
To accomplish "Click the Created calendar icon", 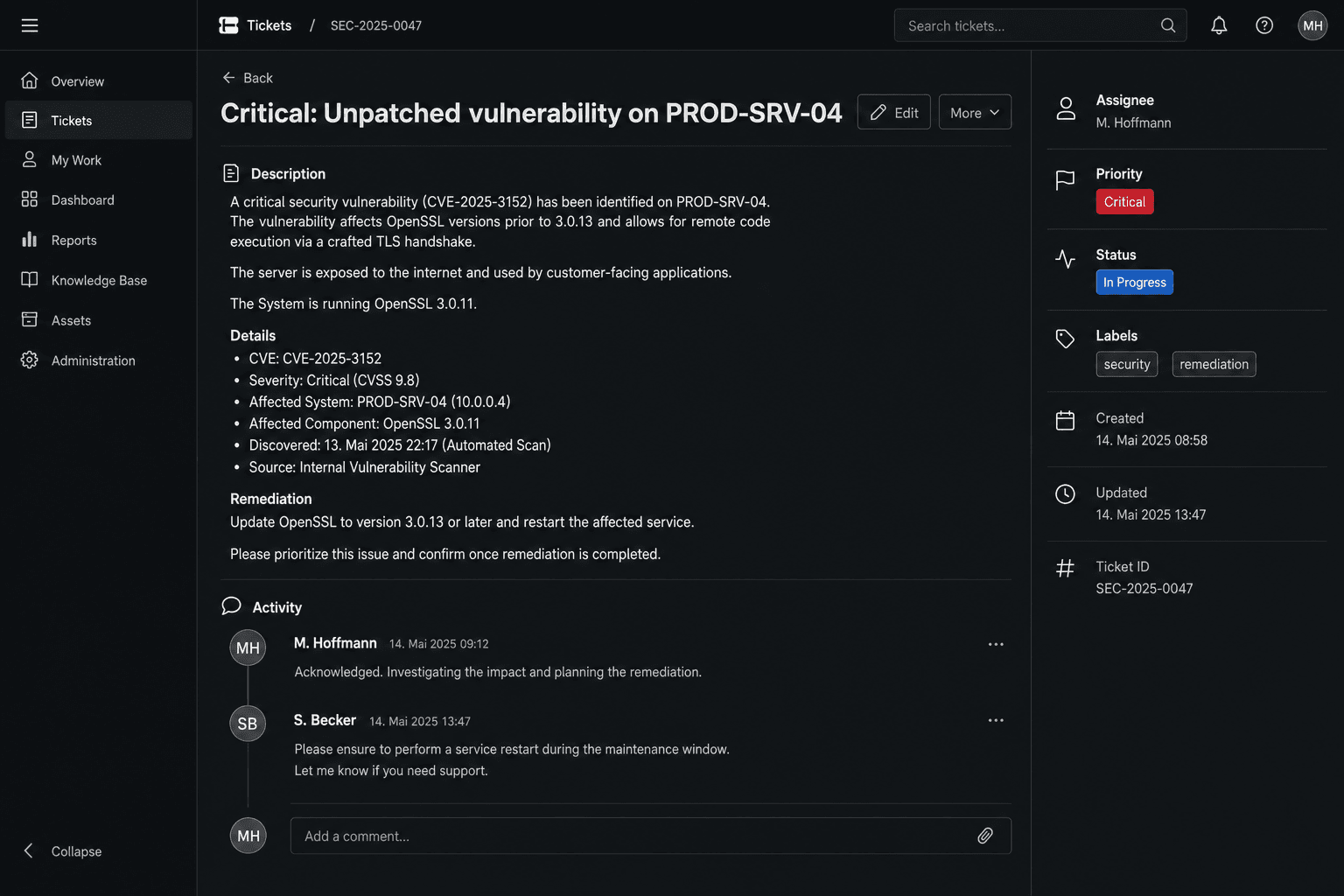I will click(x=1065, y=420).
